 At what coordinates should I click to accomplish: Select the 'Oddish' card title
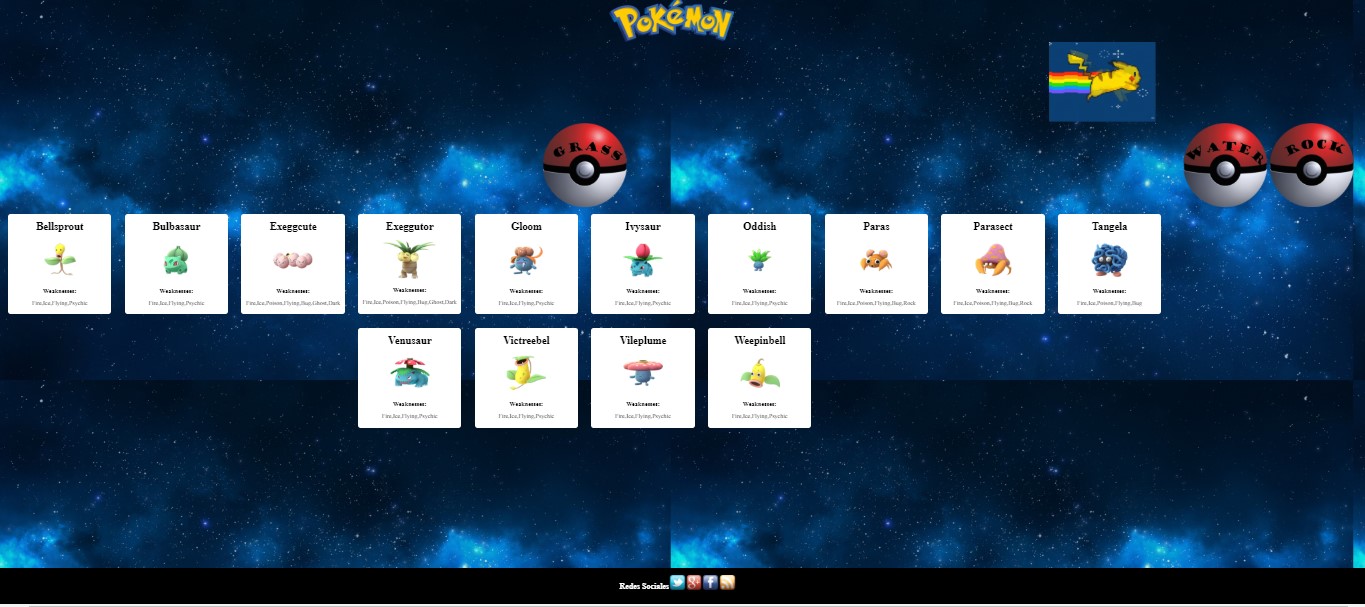(x=759, y=227)
